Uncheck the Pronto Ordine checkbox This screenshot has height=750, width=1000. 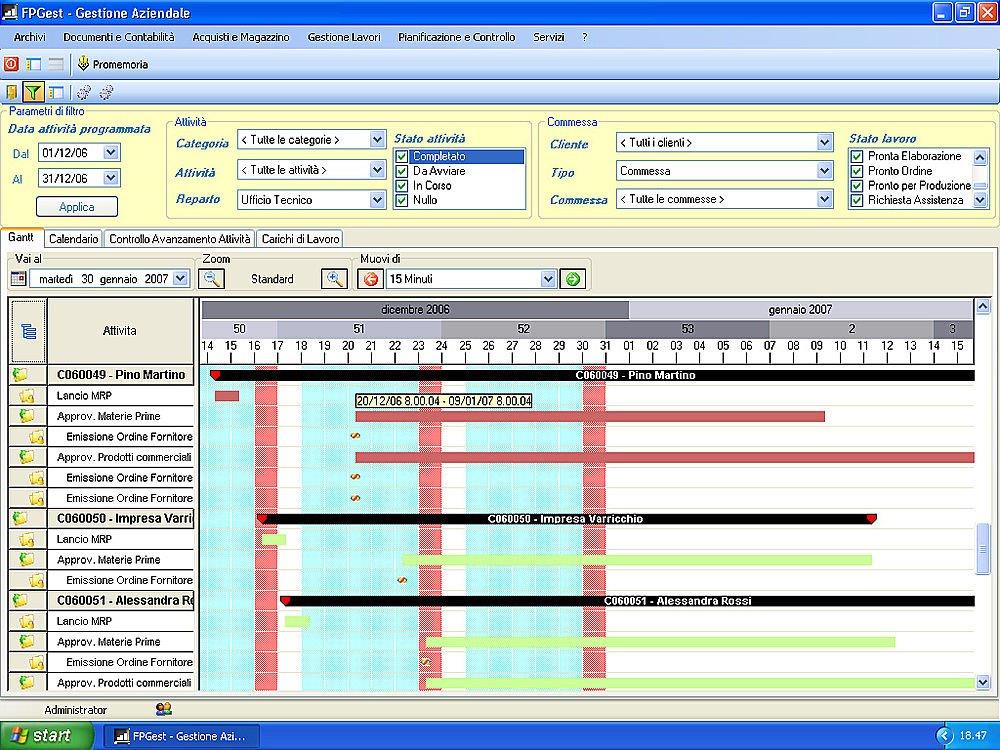click(855, 170)
